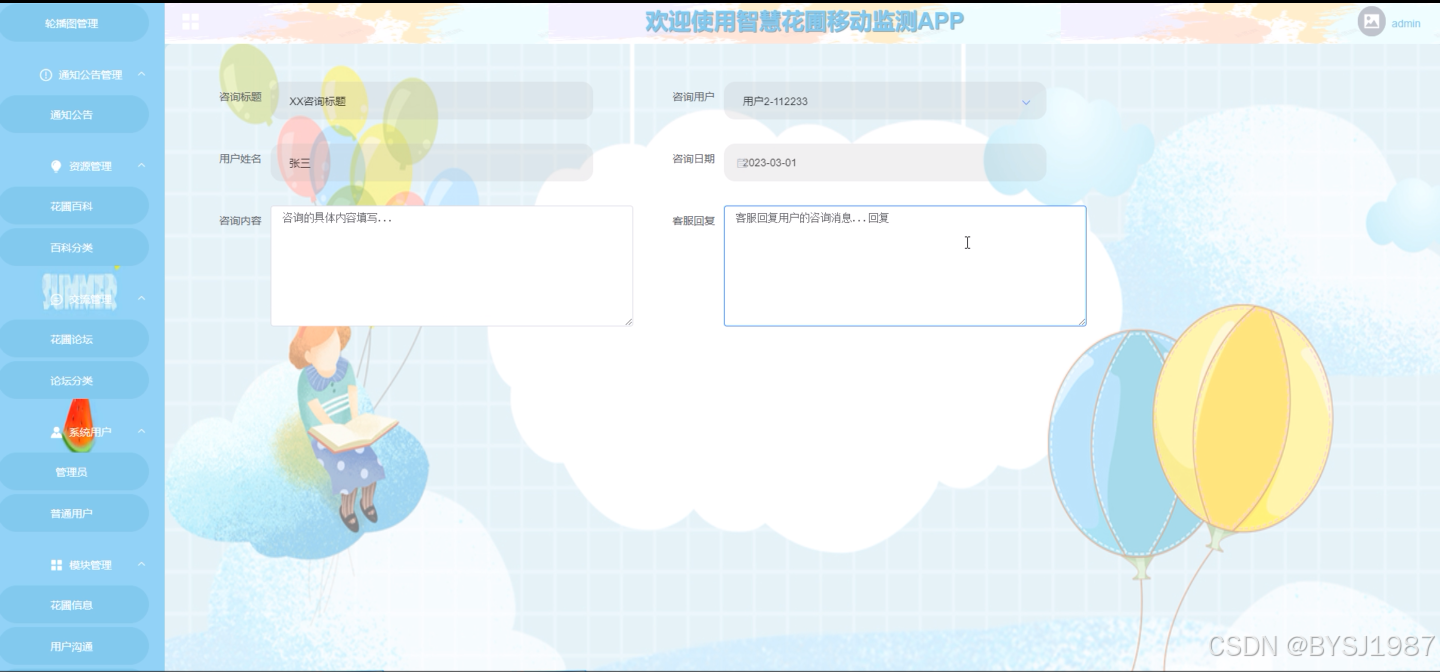Open the admin user link
Image resolution: width=1440 pixels, height=672 pixels.
pos(1406,23)
